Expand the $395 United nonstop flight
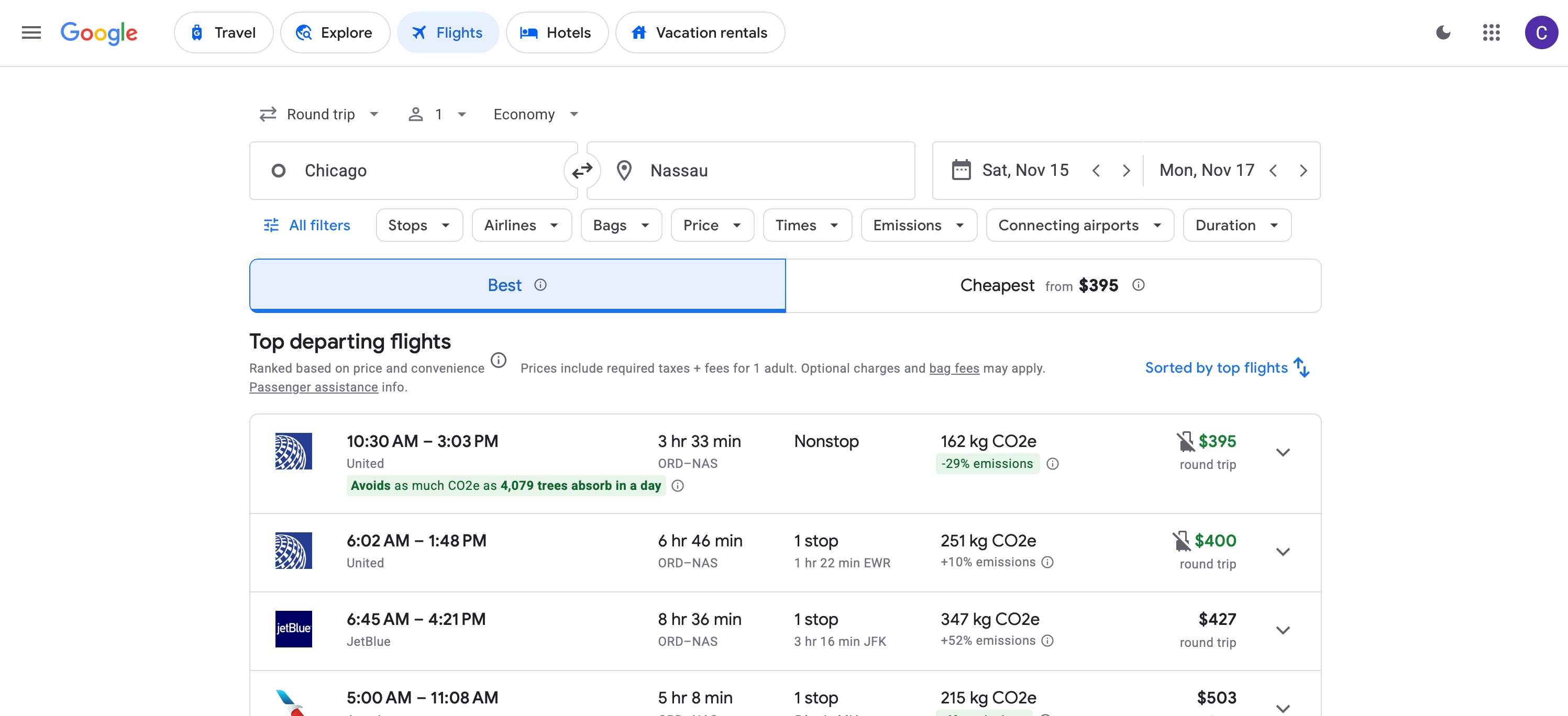The width and height of the screenshot is (1568, 716). pyautogui.click(x=1283, y=453)
